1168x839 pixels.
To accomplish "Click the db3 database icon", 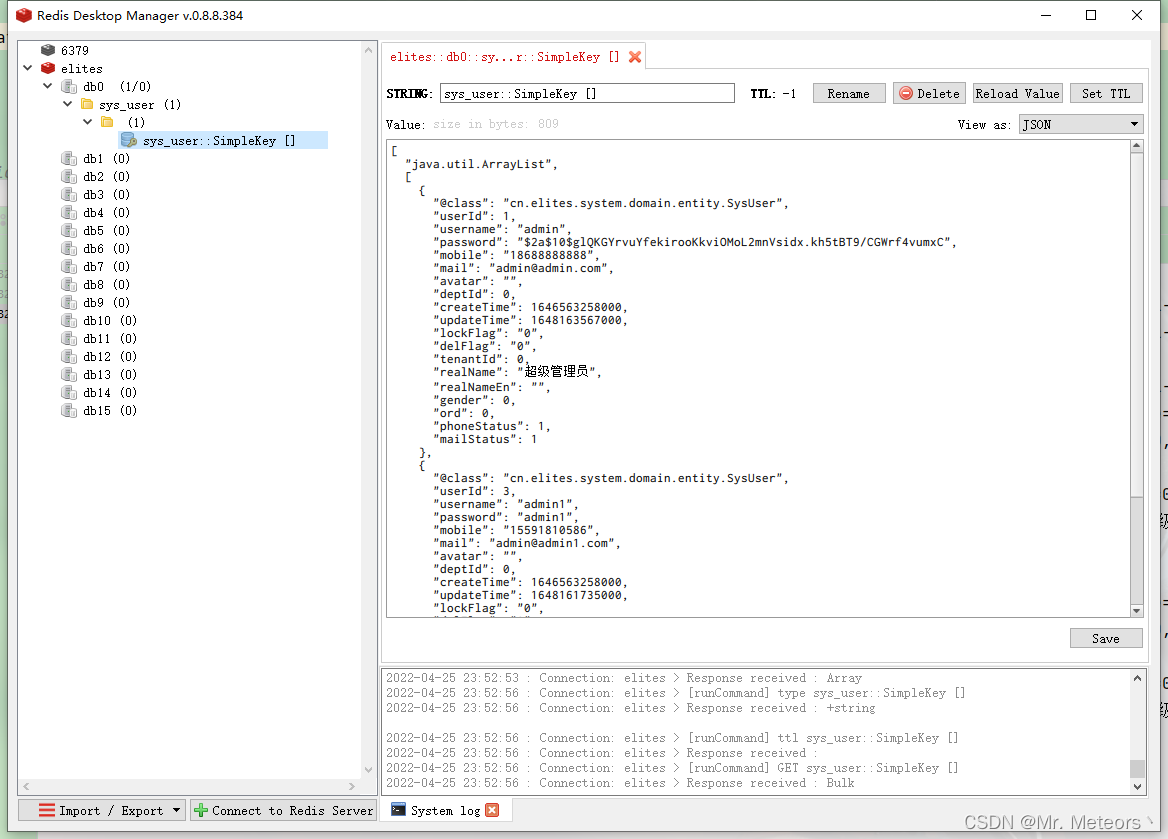I will pos(69,194).
